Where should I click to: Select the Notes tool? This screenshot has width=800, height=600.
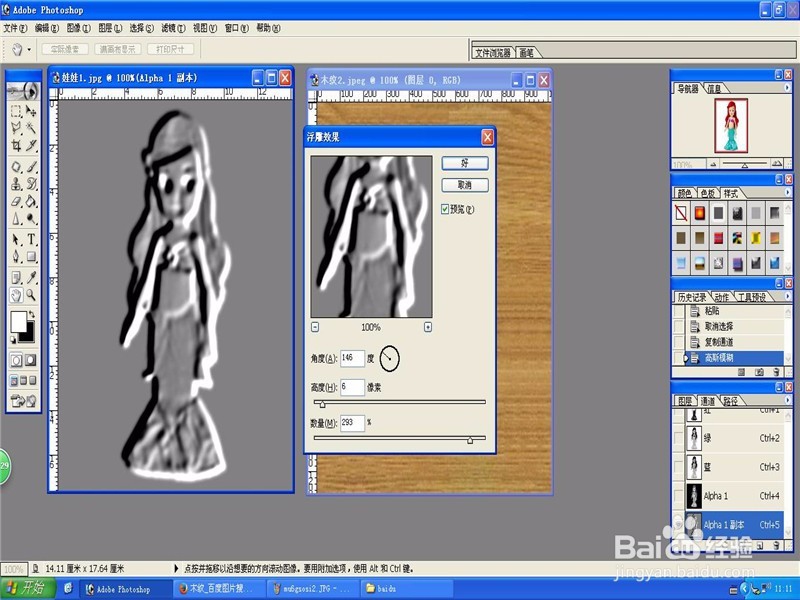click(16, 278)
